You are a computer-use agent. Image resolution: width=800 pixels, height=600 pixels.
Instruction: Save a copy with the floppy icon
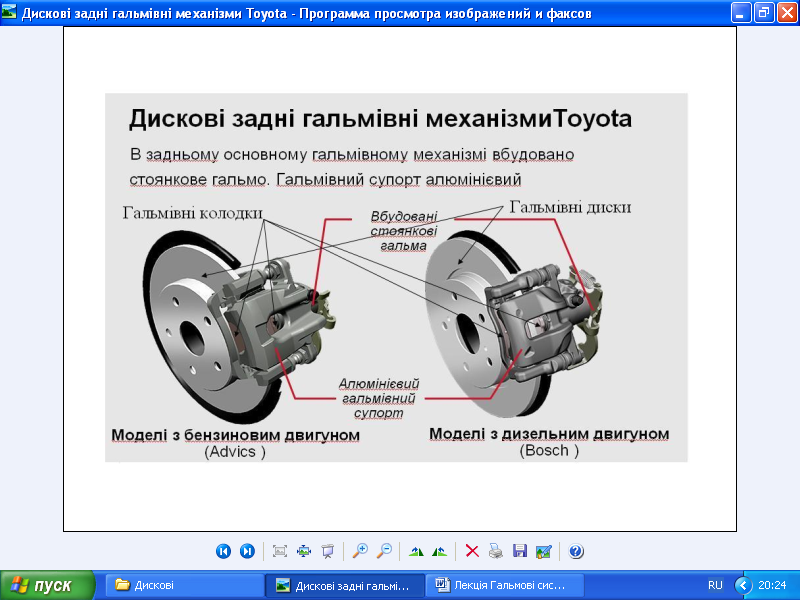coord(519,551)
